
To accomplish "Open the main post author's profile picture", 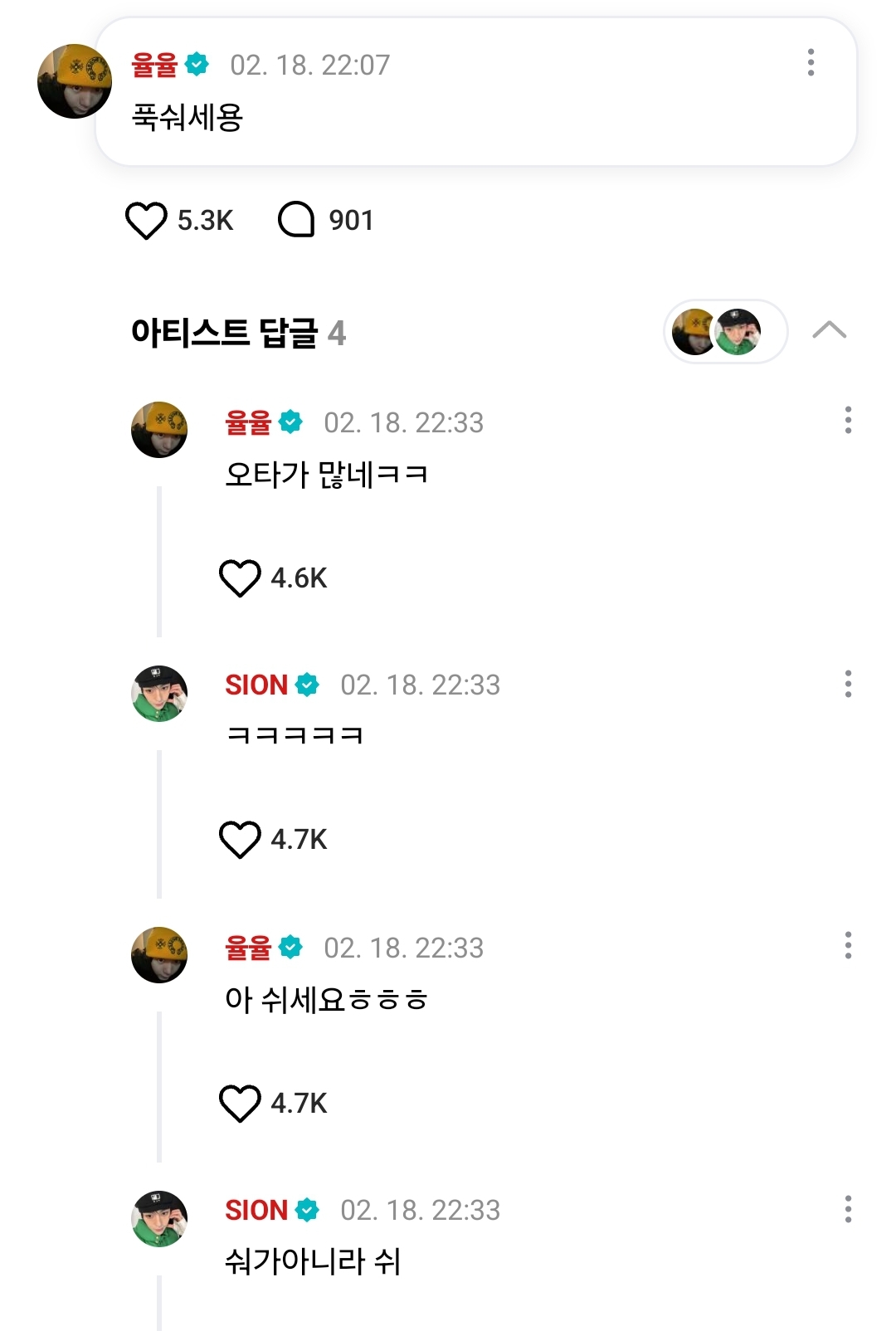I will (x=75, y=81).
